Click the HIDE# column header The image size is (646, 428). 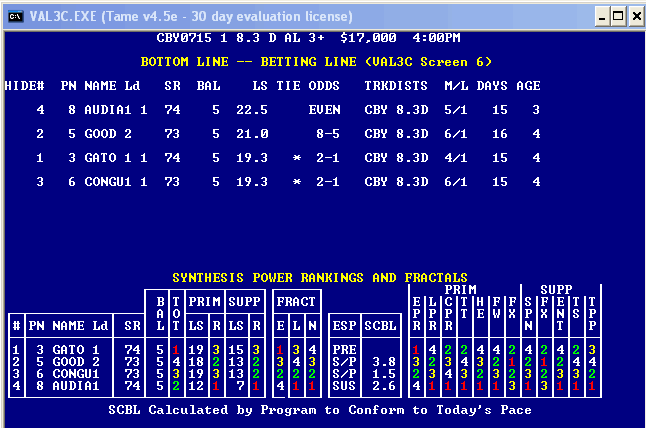(24, 86)
